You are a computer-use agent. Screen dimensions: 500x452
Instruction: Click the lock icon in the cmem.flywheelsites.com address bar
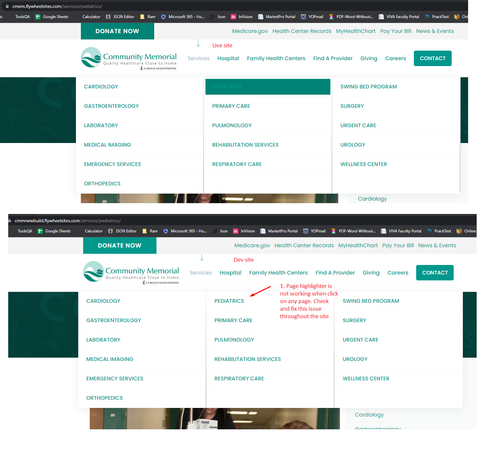click(7, 6)
